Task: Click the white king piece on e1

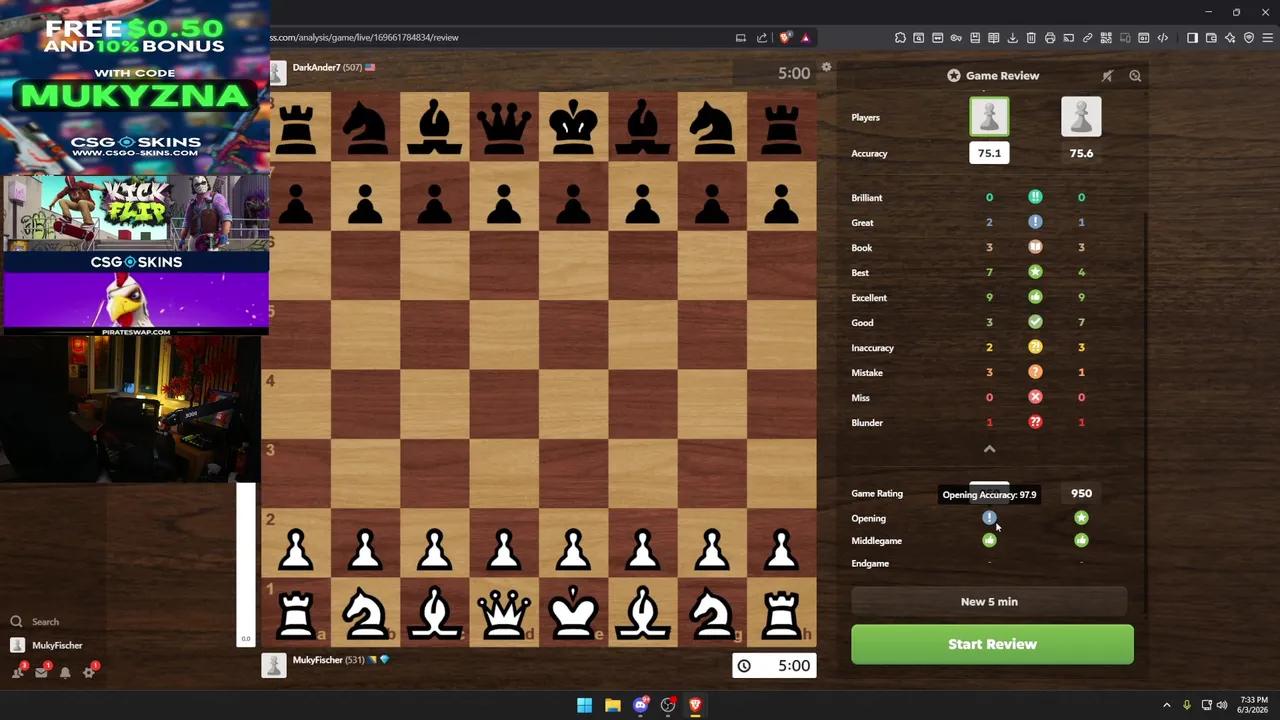Action: pos(573,613)
